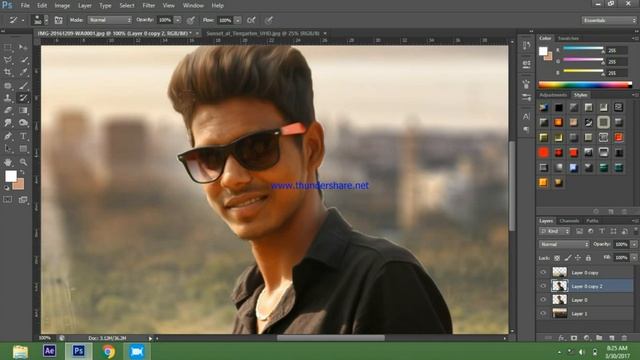The height and width of the screenshot is (360, 640).
Task: Click the trash icon in Layers panel
Action: 624,338
